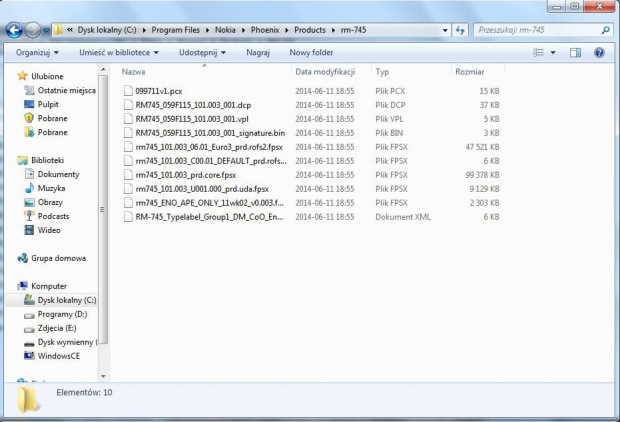Open Ostatnie miejsca in sidebar
This screenshot has width=620, height=422.
tap(66, 91)
